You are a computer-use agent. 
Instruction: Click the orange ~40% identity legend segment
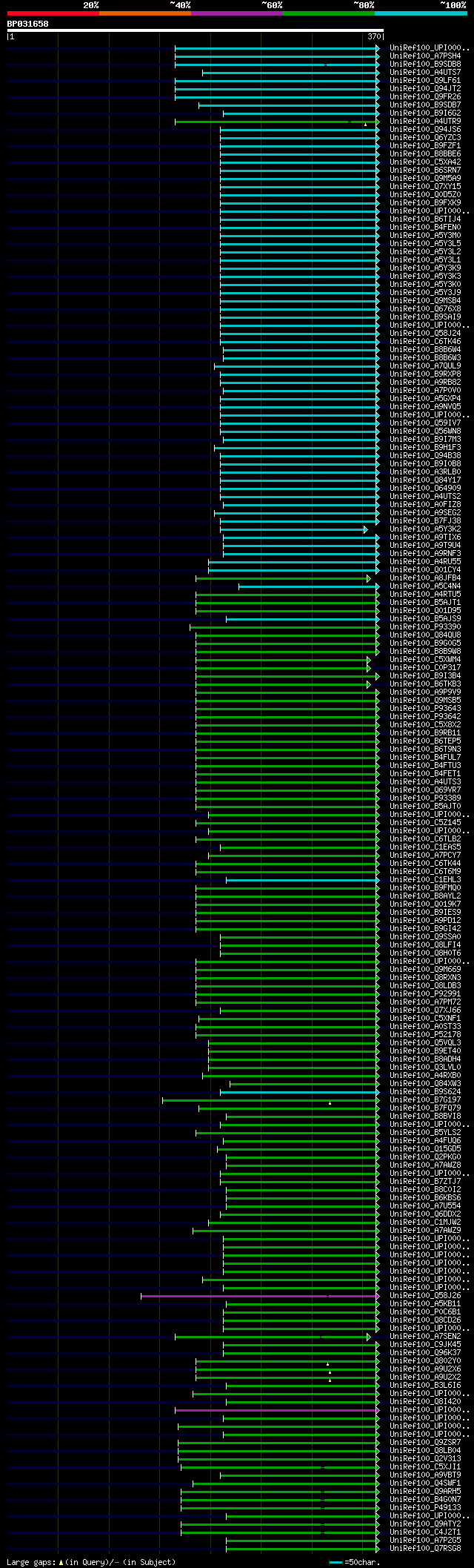(x=145, y=13)
